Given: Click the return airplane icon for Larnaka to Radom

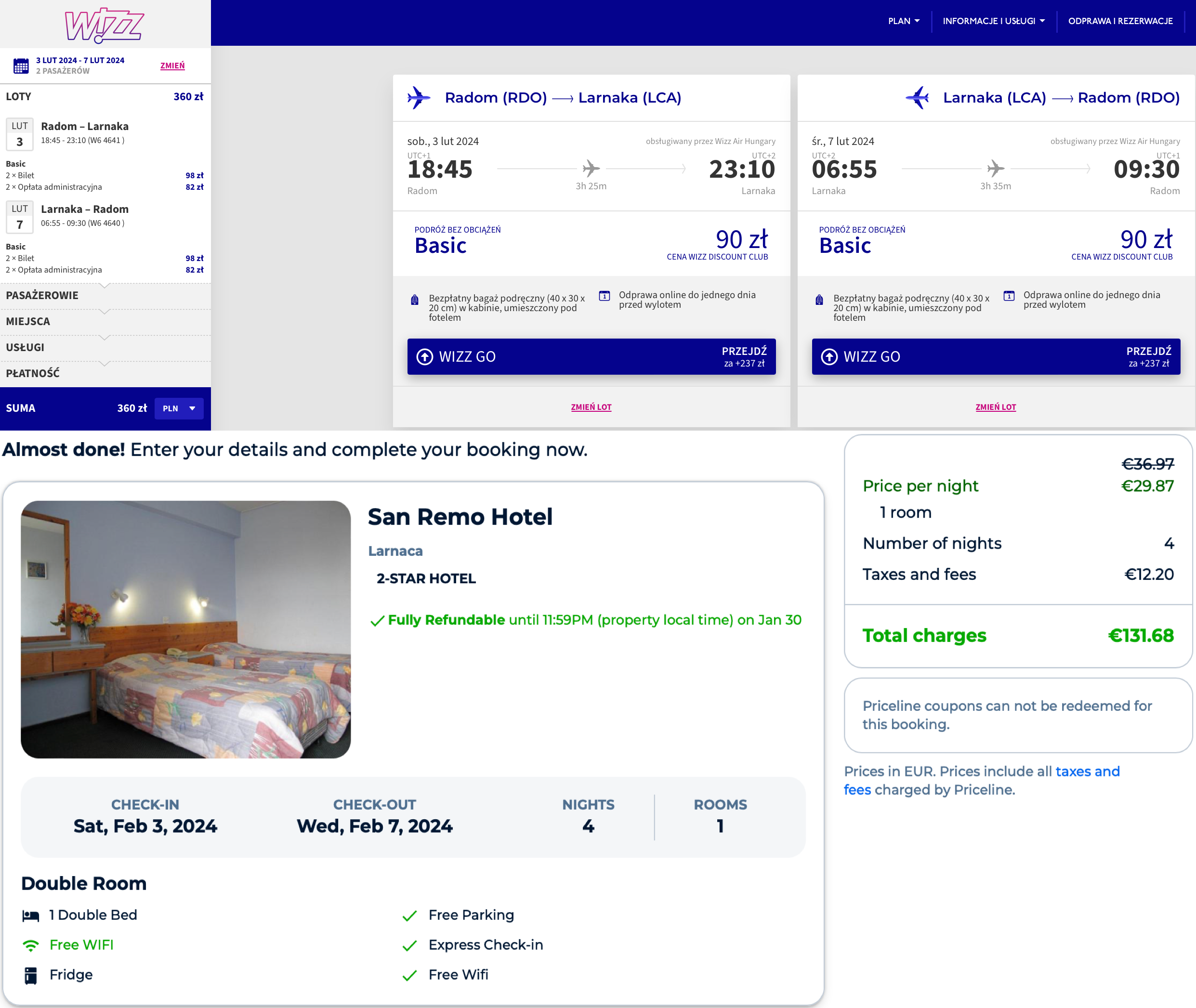Looking at the screenshot, I should coord(918,98).
